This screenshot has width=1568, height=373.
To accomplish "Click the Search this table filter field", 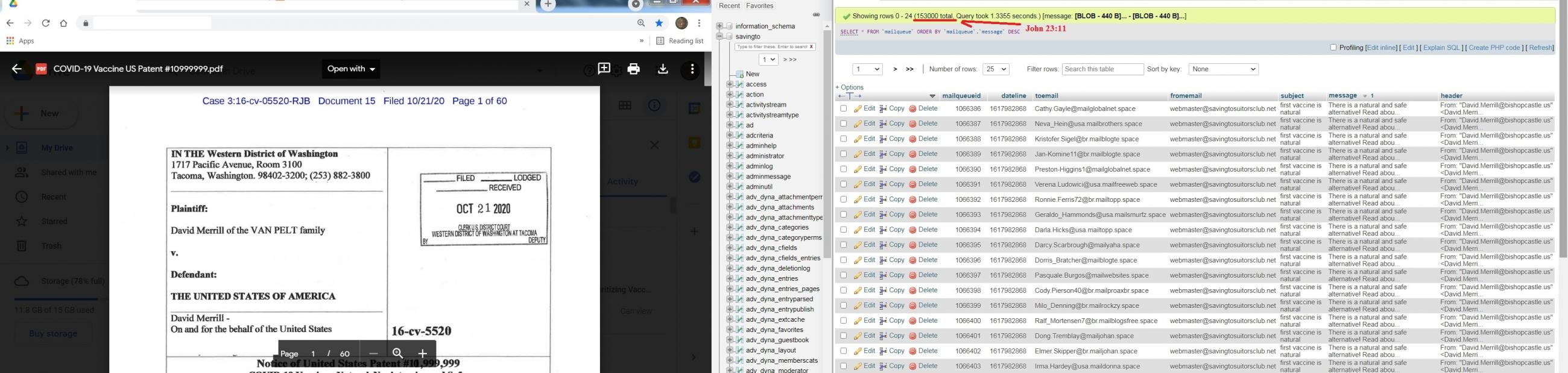I will [1102, 69].
